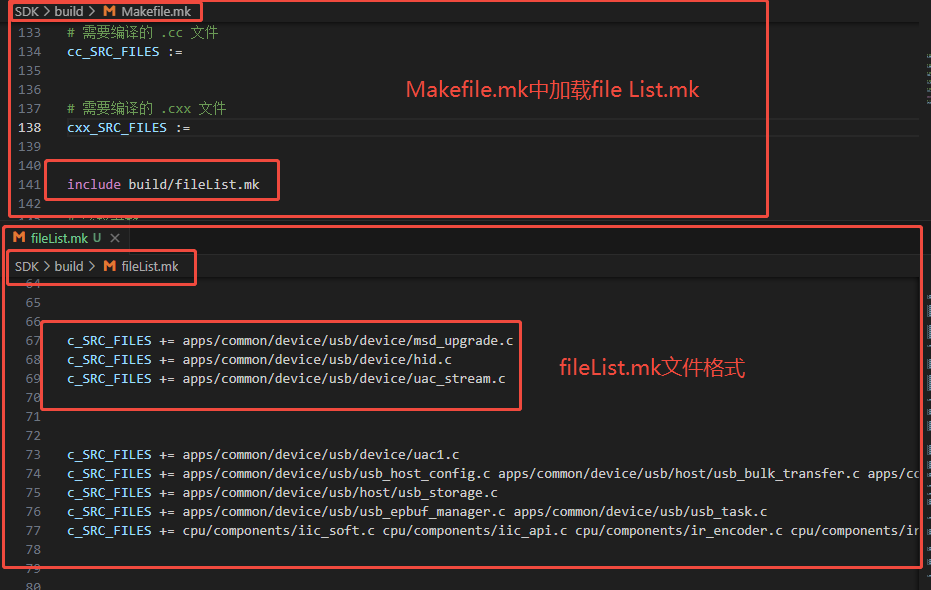This screenshot has width=931, height=590.
Task: Click the include keyword on line 141
Action: (94, 185)
